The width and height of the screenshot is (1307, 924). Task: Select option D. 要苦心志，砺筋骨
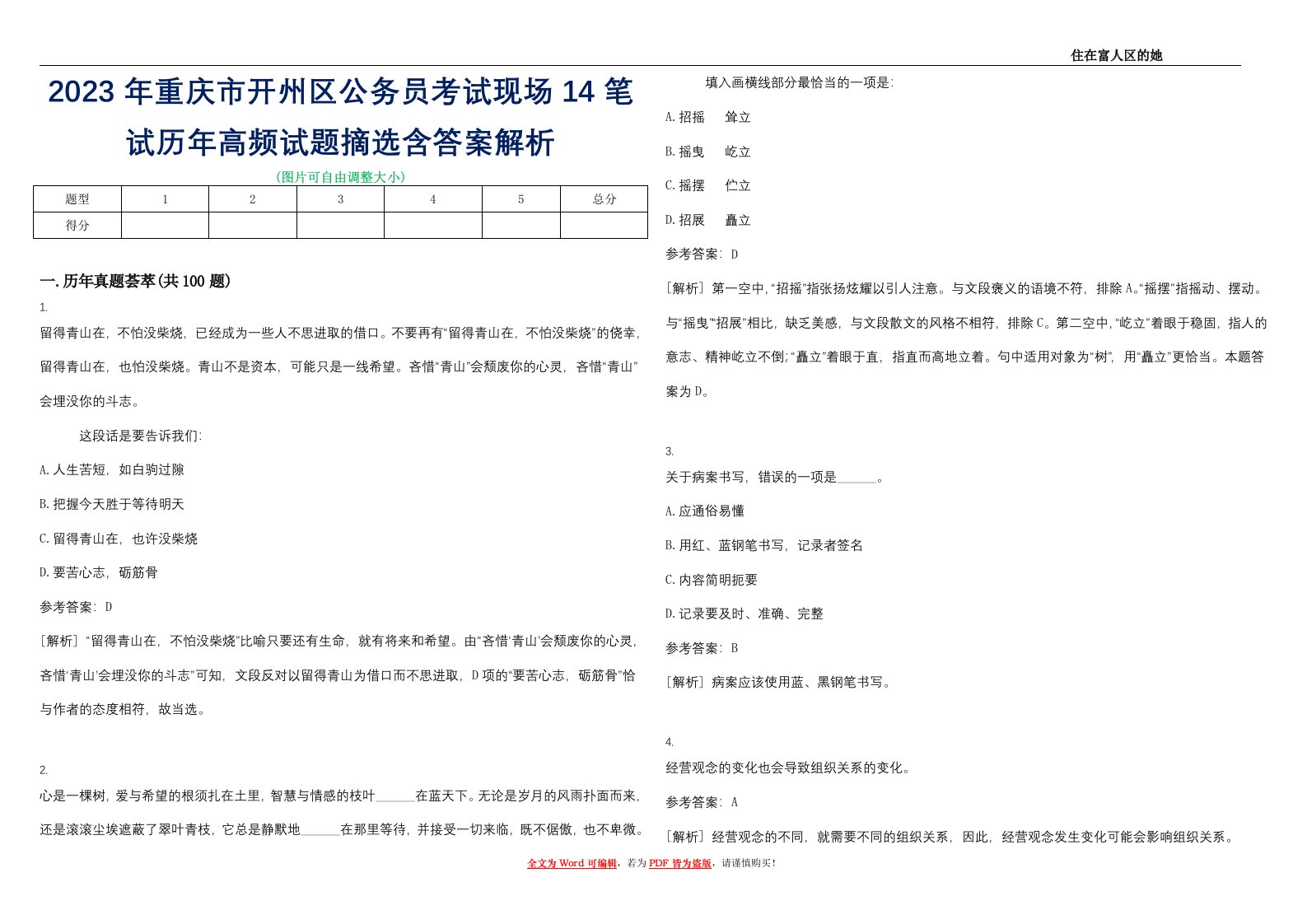tap(99, 572)
